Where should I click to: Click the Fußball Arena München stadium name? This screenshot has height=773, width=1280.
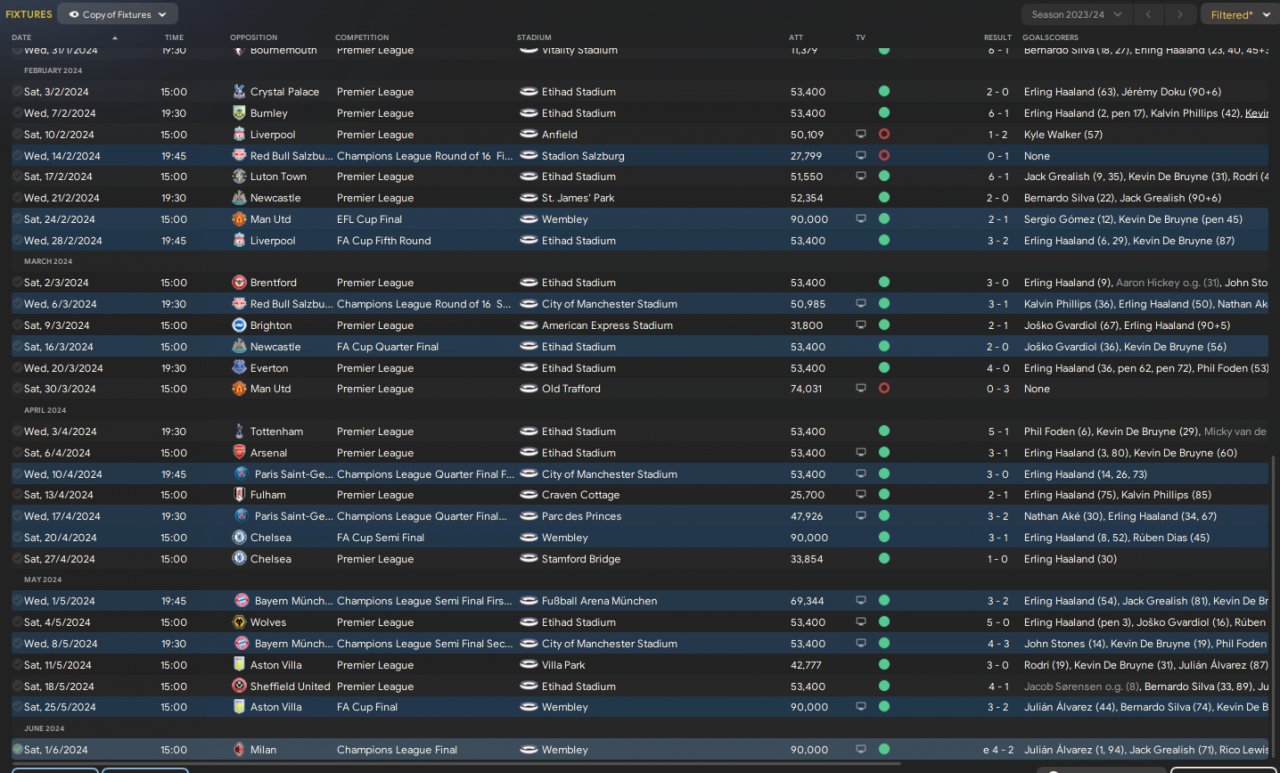[x=600, y=601]
